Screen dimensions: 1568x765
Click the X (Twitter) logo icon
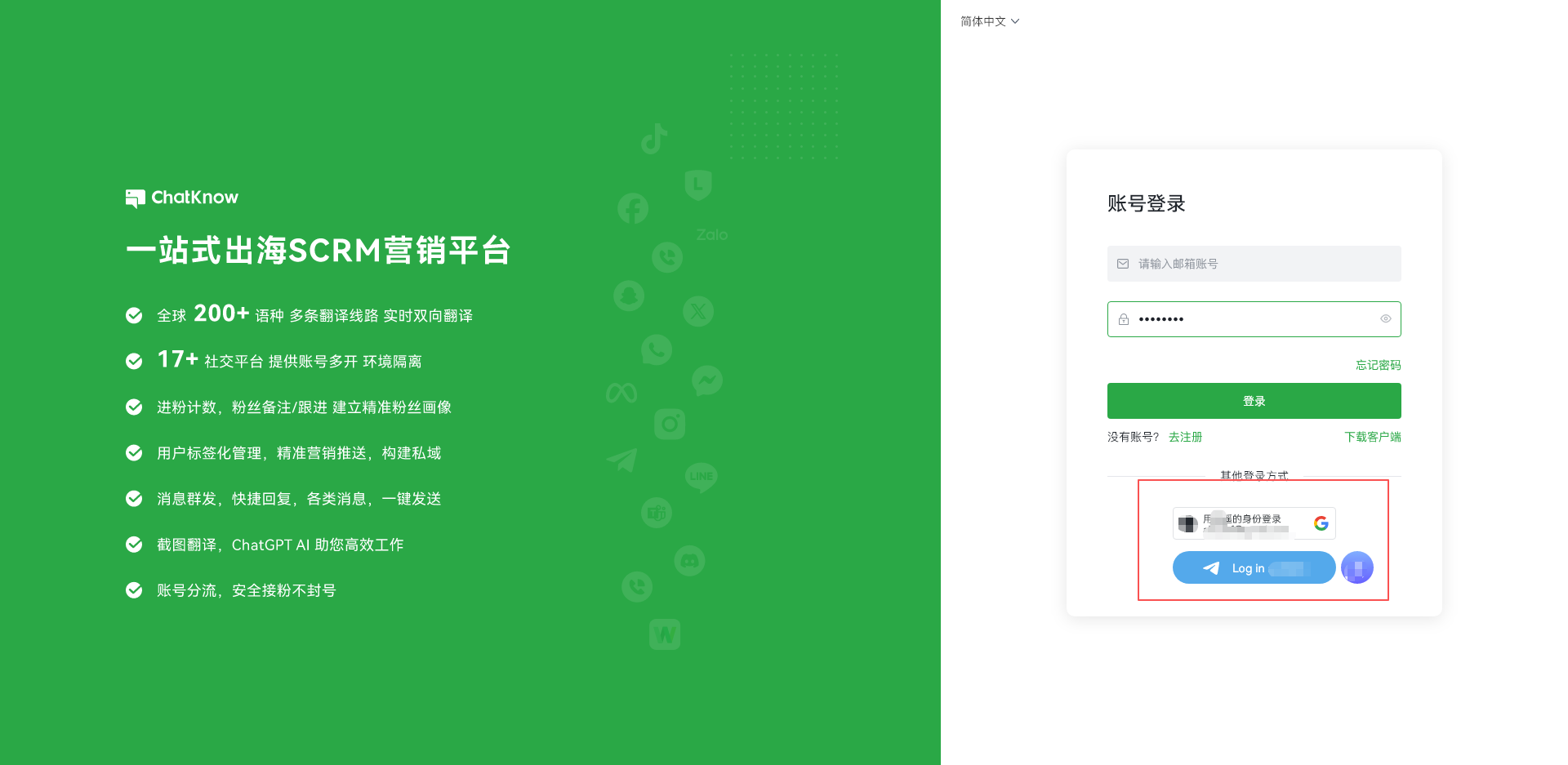pos(698,311)
